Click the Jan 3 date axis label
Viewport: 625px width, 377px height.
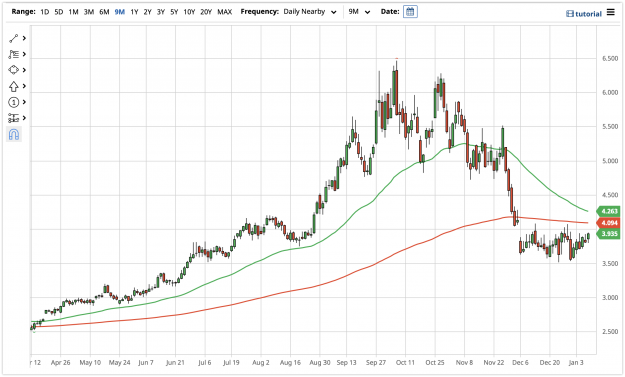click(x=576, y=363)
